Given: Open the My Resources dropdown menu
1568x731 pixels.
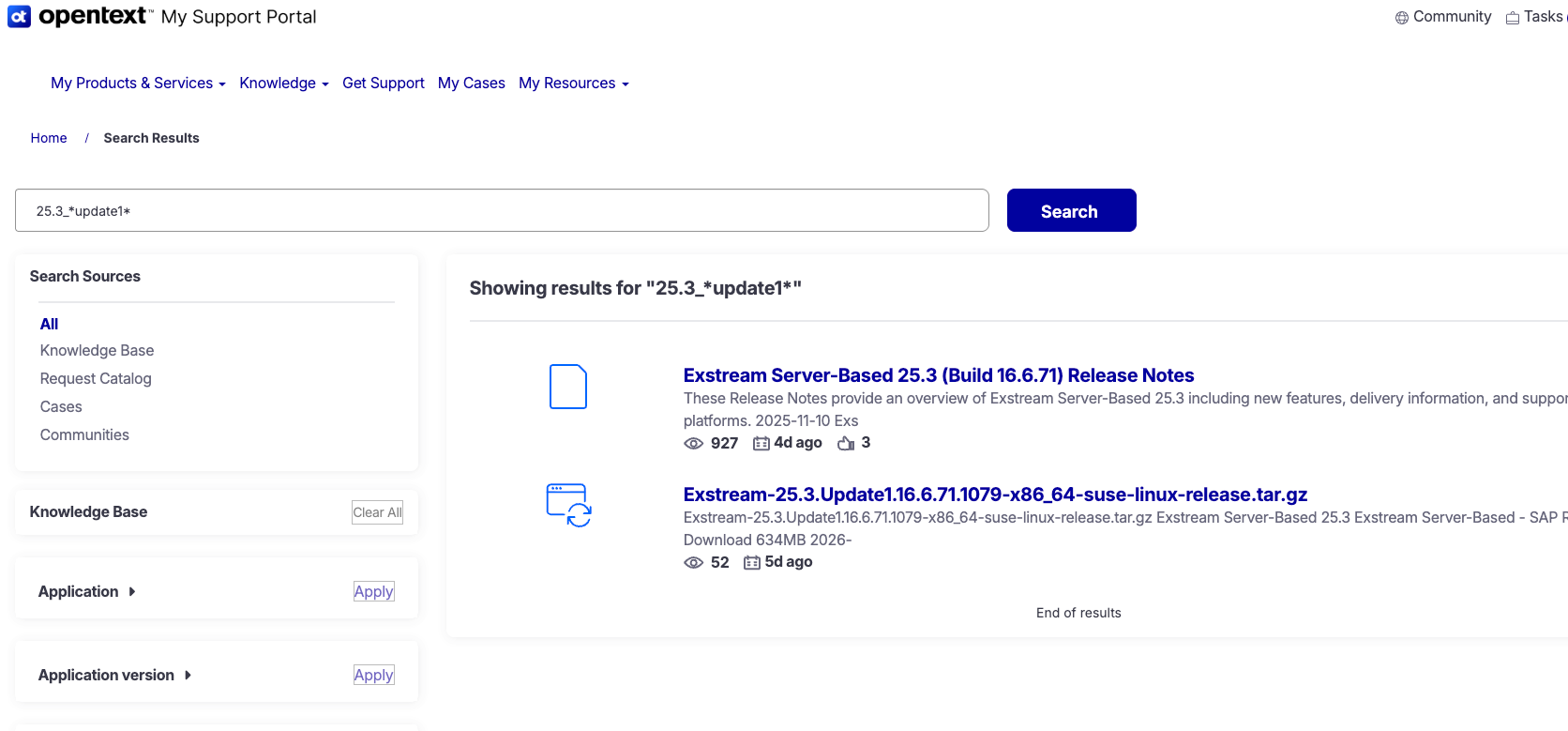Looking at the screenshot, I should click(x=574, y=83).
